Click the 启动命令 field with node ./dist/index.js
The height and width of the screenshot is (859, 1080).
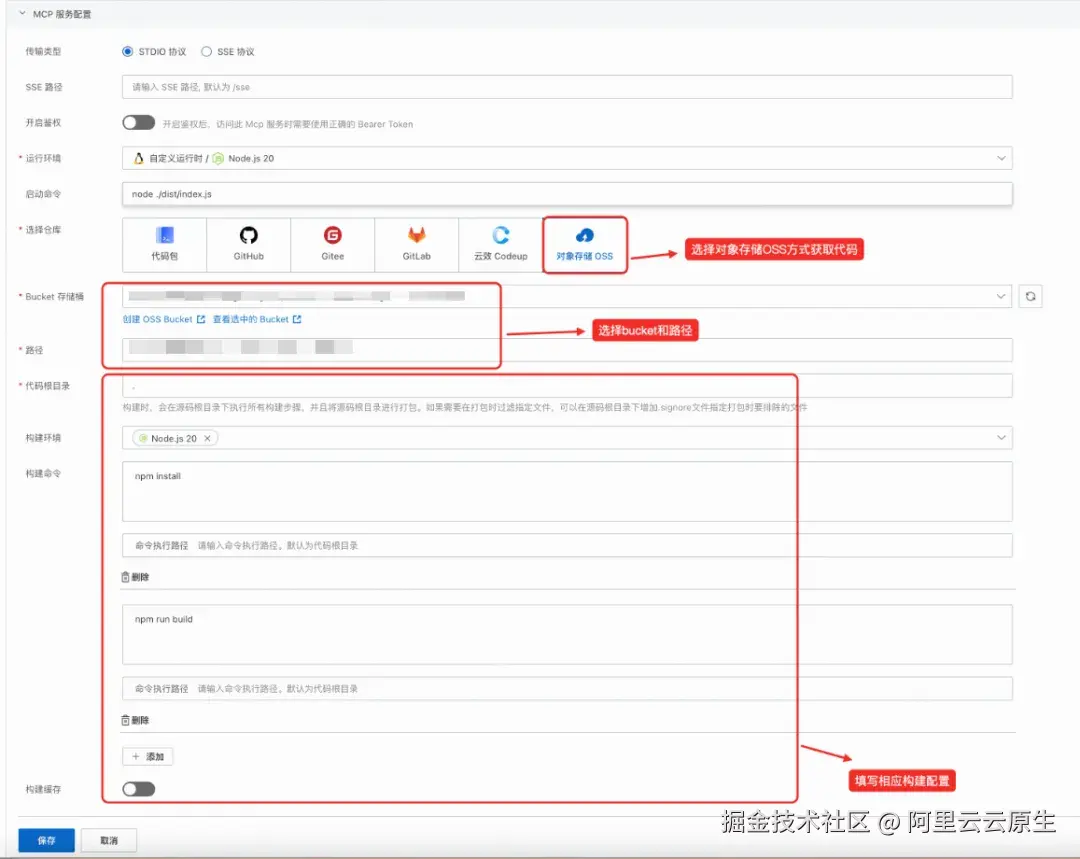pyautogui.click(x=567, y=194)
